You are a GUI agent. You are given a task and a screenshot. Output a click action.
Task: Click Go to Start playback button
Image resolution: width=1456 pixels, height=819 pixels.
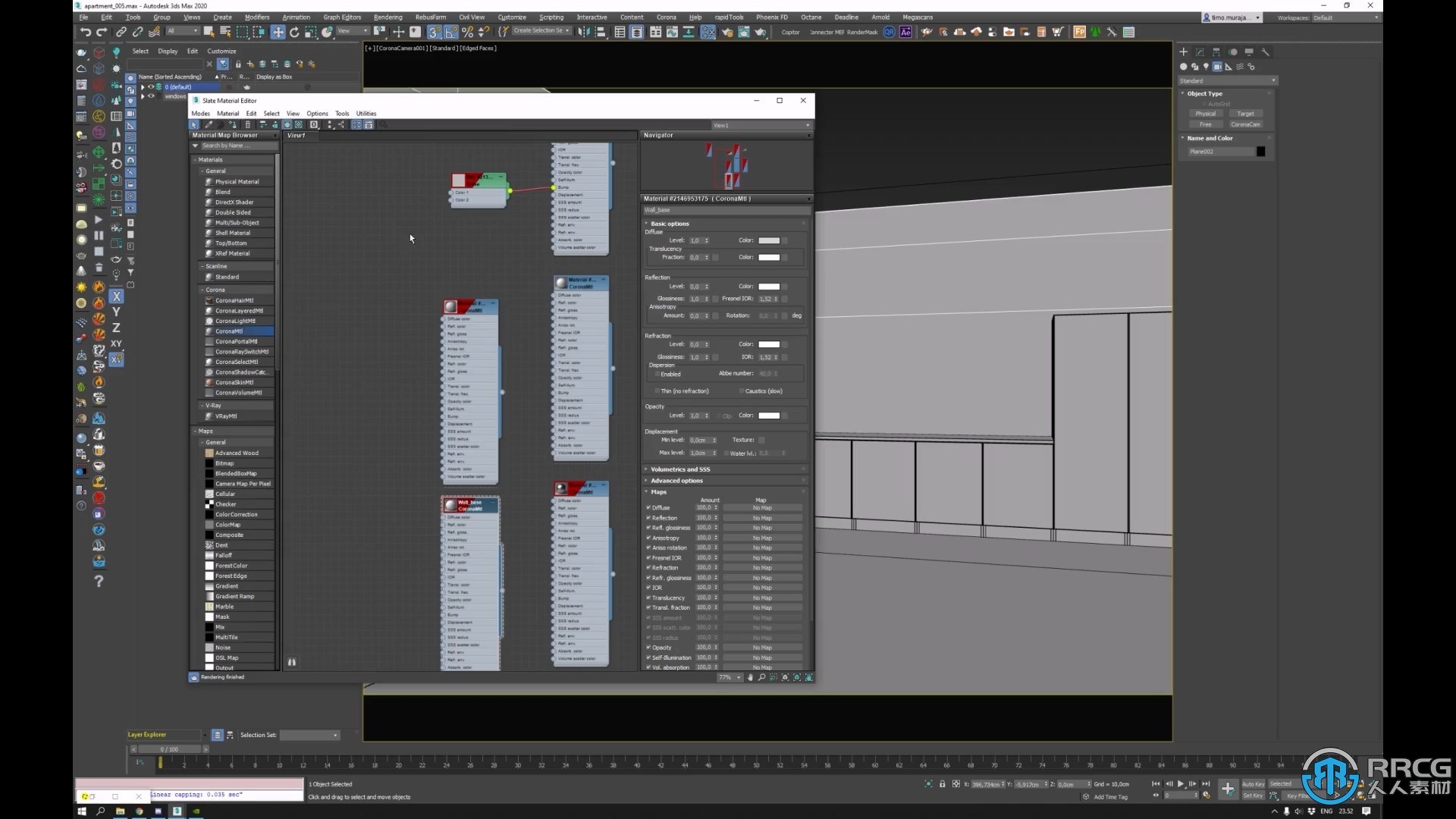[x=1156, y=783]
